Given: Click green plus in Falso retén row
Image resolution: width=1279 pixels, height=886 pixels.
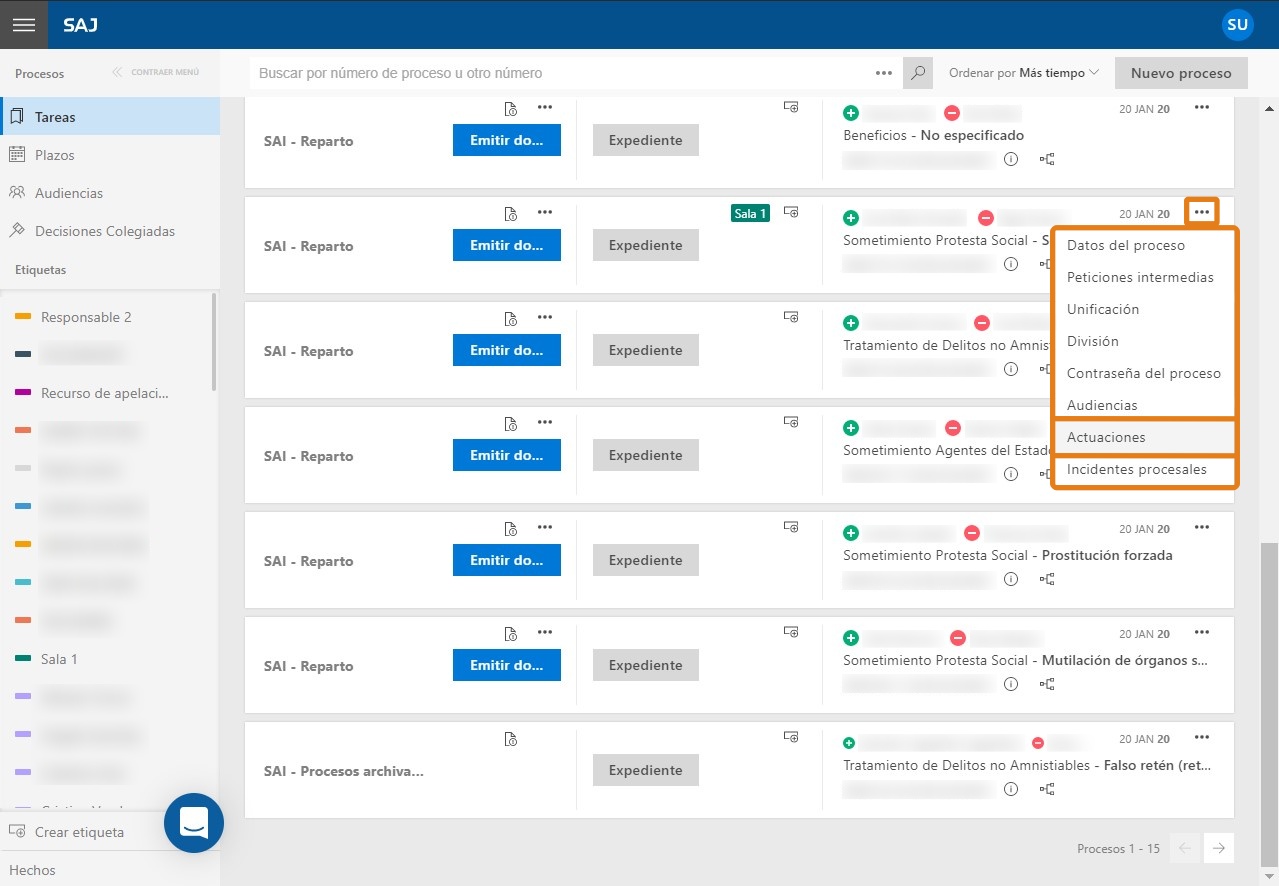Looking at the screenshot, I should [849, 743].
